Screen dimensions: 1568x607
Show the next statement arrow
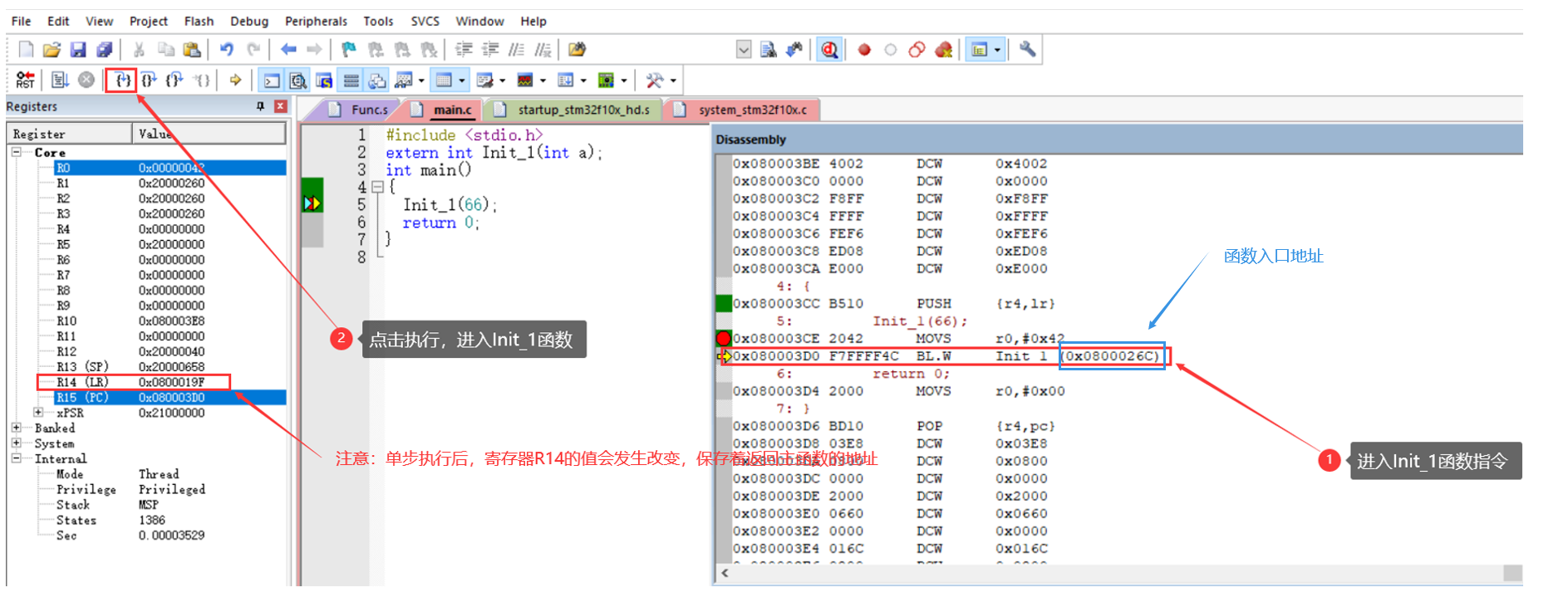(236, 81)
